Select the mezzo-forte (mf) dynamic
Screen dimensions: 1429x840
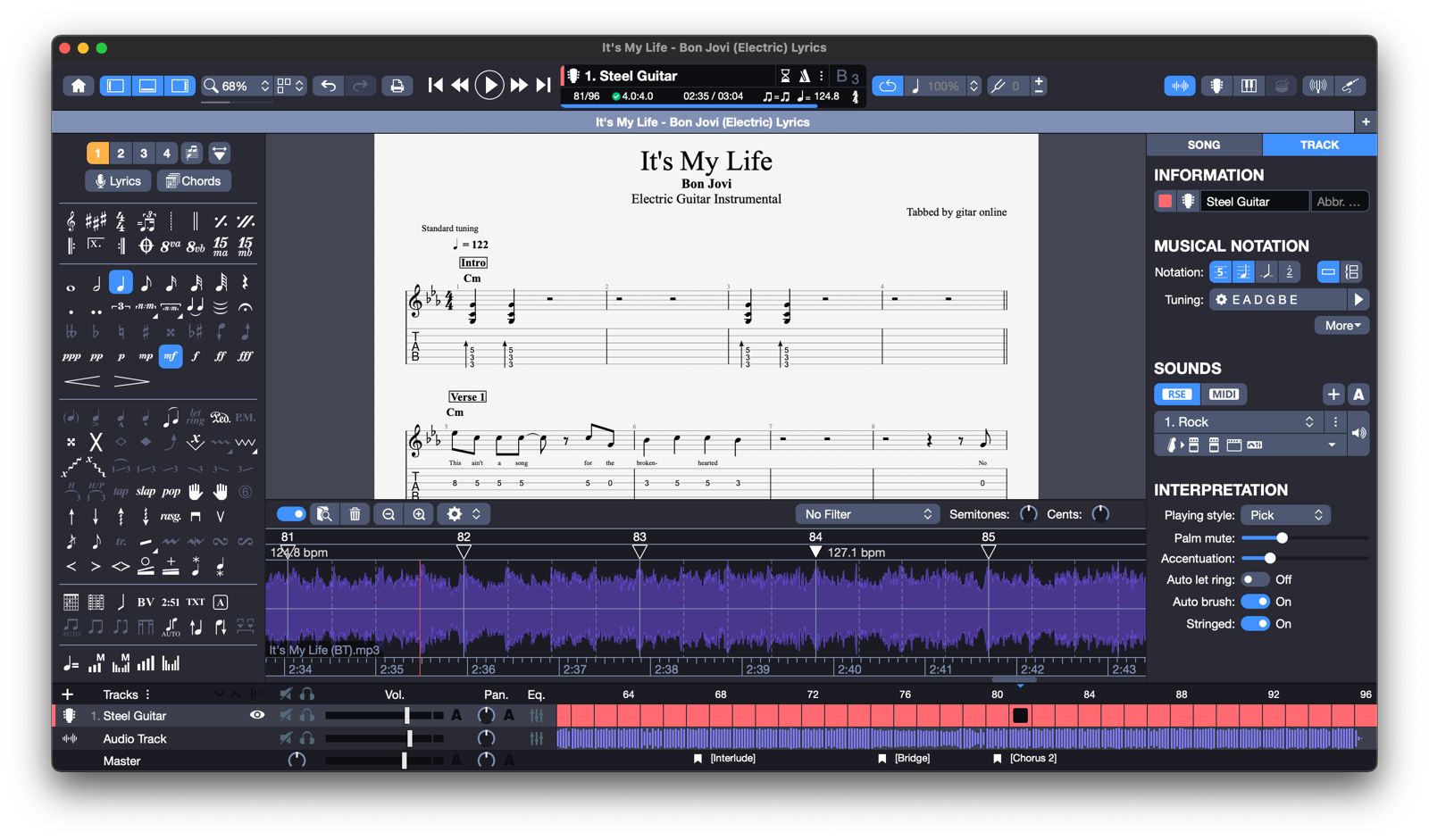point(170,356)
